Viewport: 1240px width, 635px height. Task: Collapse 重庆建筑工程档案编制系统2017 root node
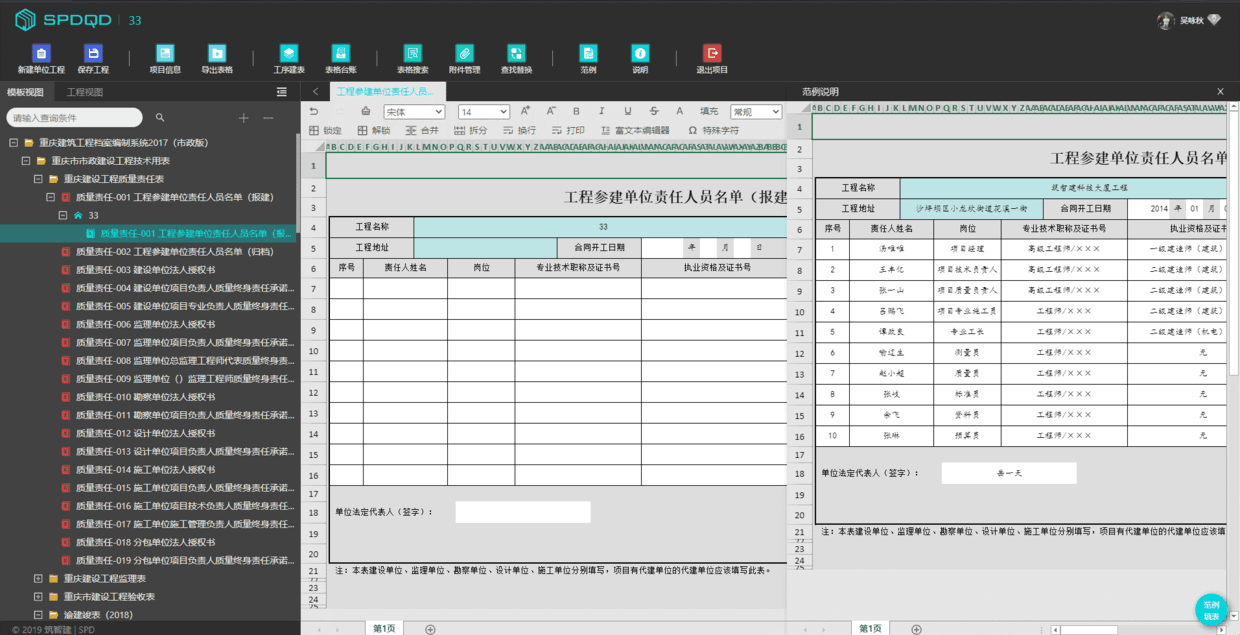click(x=14, y=143)
